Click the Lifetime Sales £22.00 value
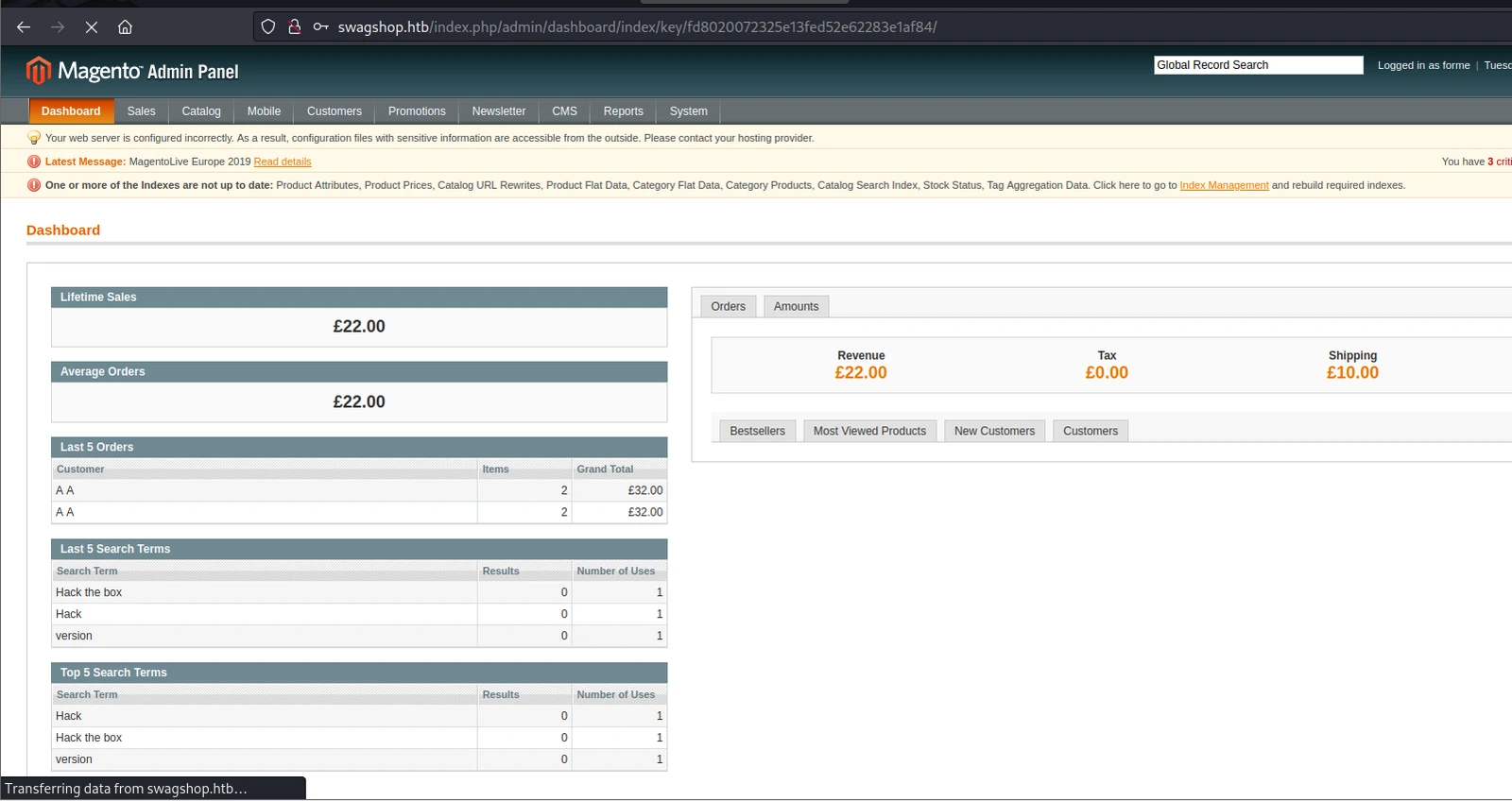Screen dimensions: 1512x801 point(359,327)
